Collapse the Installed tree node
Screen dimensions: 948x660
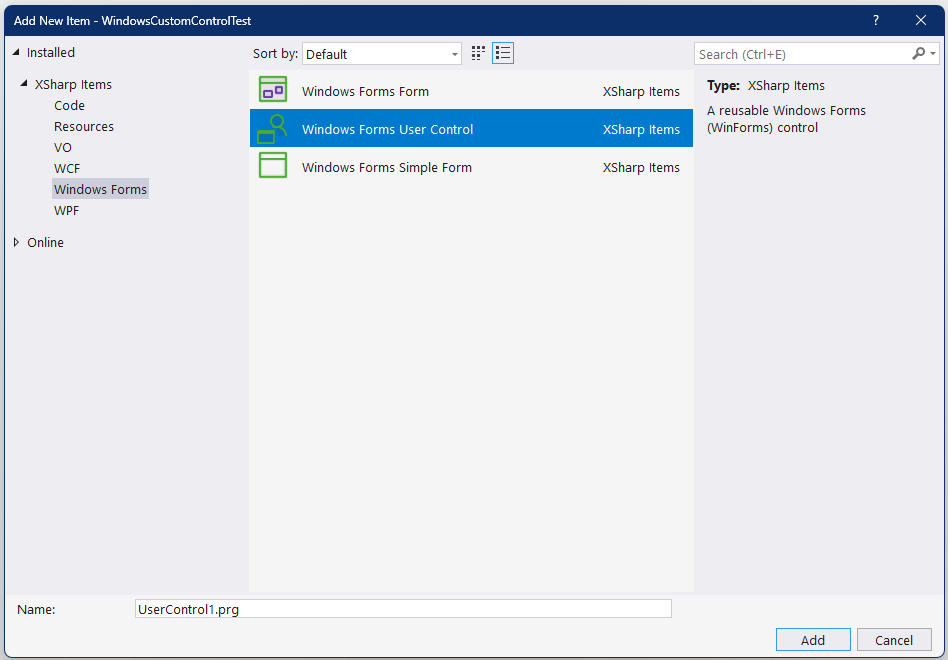(x=16, y=52)
